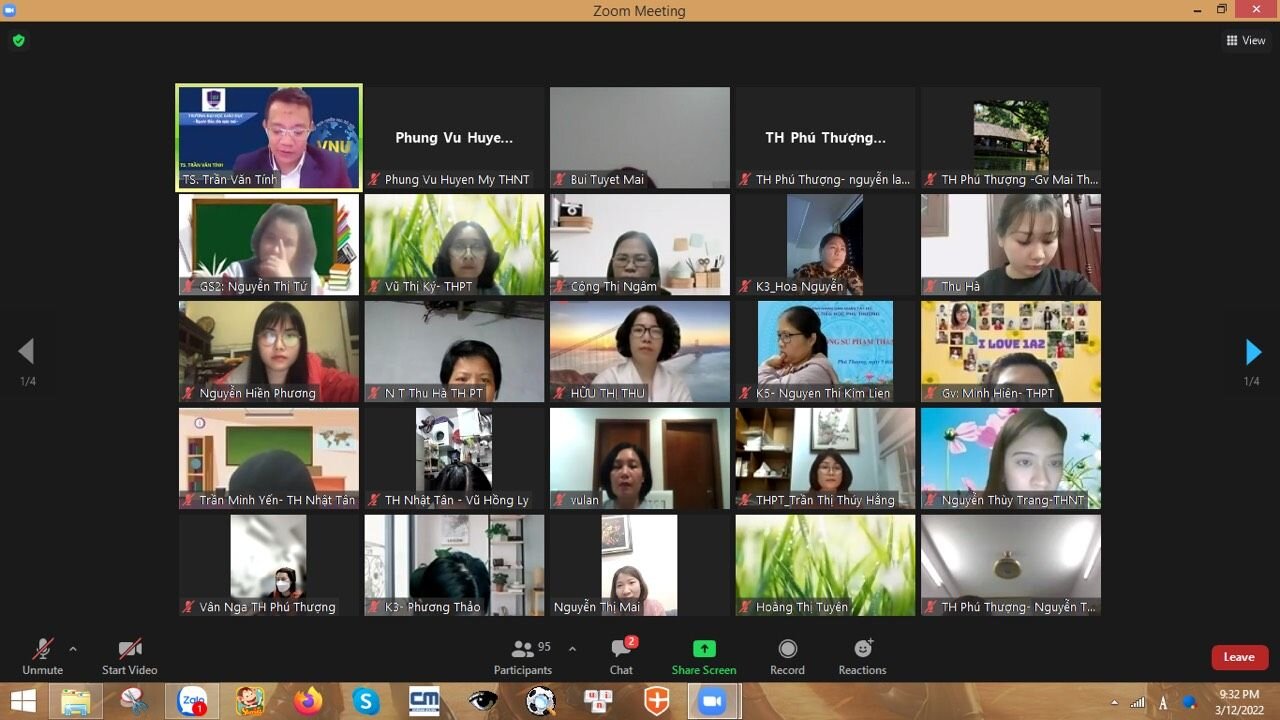Open the Participants panel
1280x720 pixels.
(x=523, y=657)
